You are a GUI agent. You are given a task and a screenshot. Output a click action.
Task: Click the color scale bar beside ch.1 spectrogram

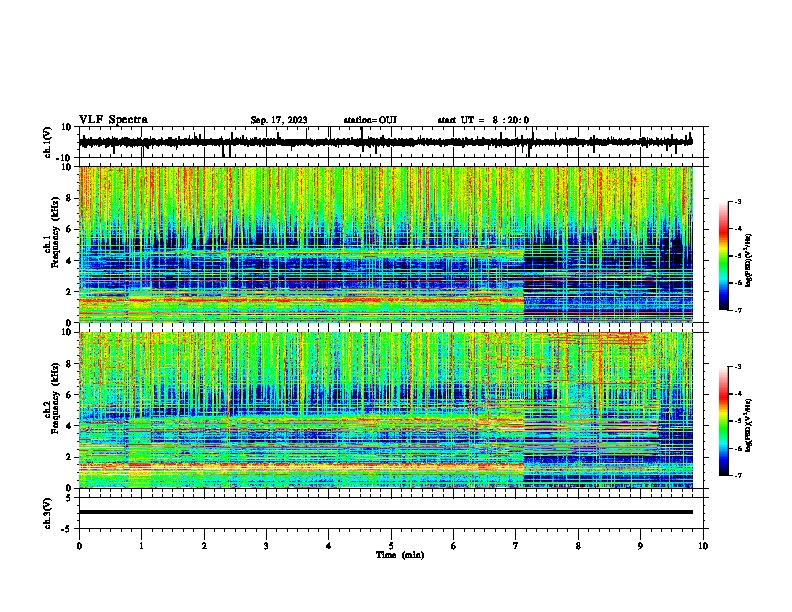[x=724, y=256]
